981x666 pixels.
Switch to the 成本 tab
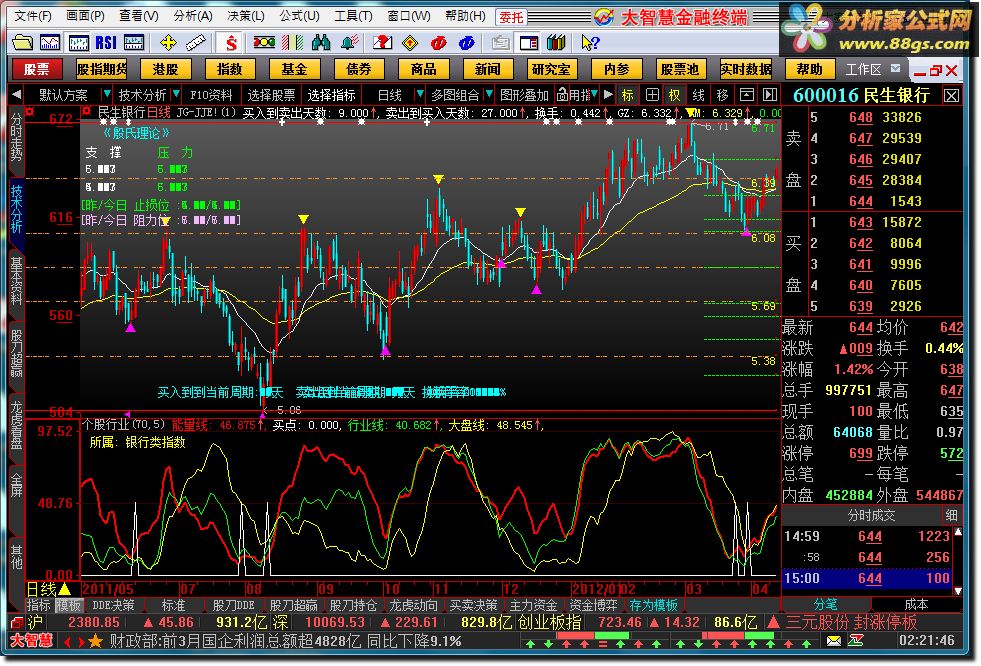coord(917,604)
